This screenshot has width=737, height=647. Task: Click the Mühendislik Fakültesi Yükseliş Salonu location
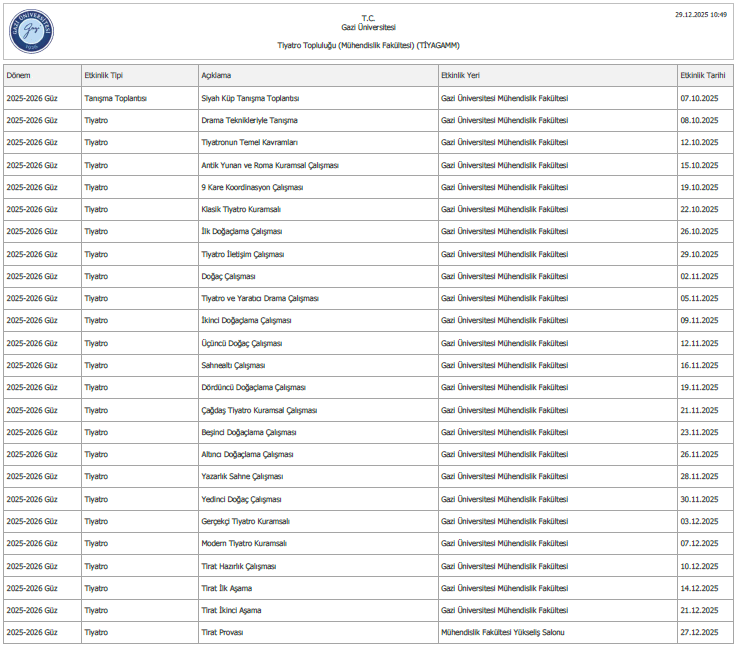tap(509, 633)
